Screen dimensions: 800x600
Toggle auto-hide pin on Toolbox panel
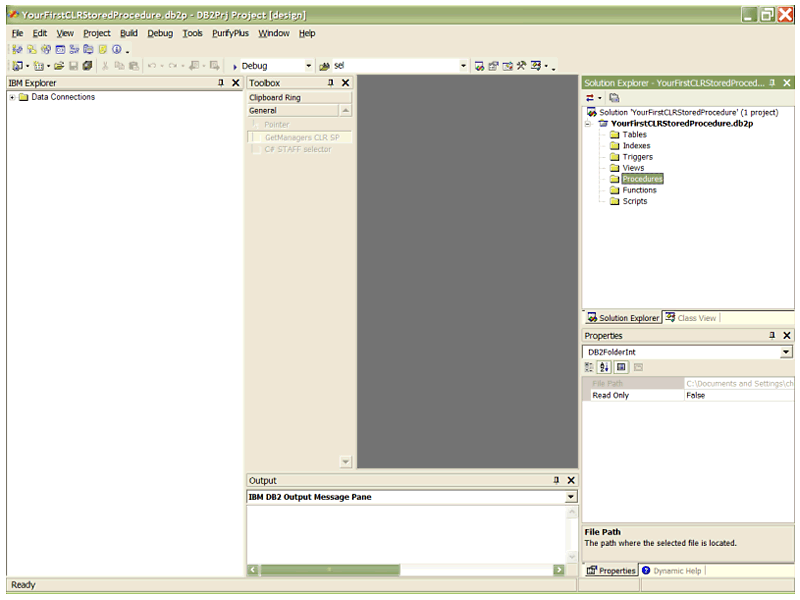(331, 83)
